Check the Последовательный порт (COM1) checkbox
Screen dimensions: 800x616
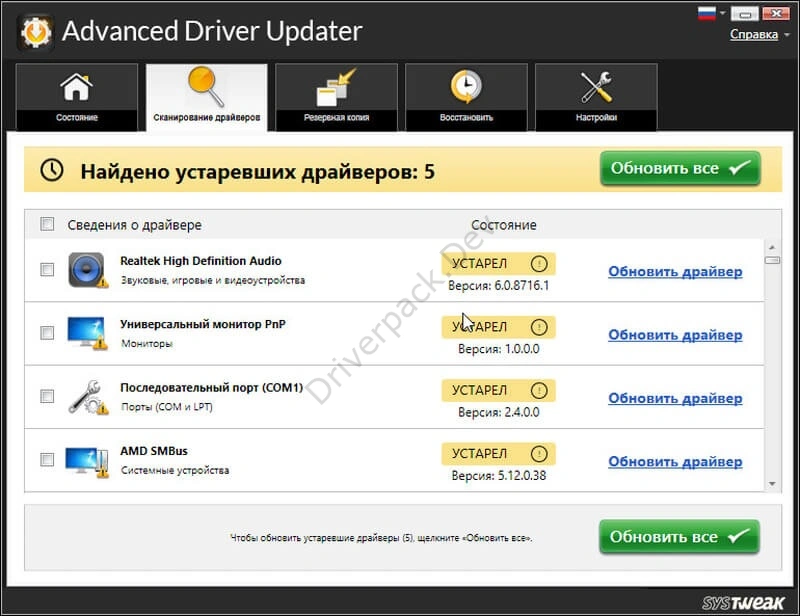pyautogui.click(x=47, y=396)
